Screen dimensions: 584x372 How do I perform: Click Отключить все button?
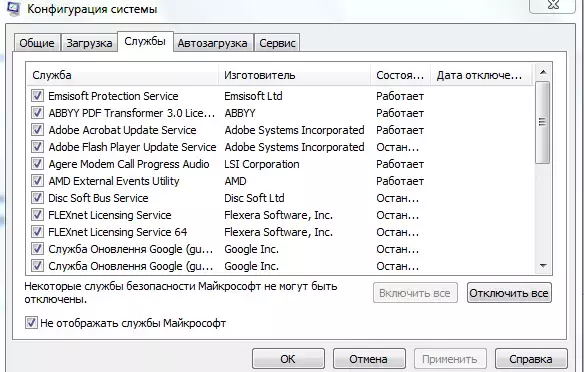coord(509,293)
